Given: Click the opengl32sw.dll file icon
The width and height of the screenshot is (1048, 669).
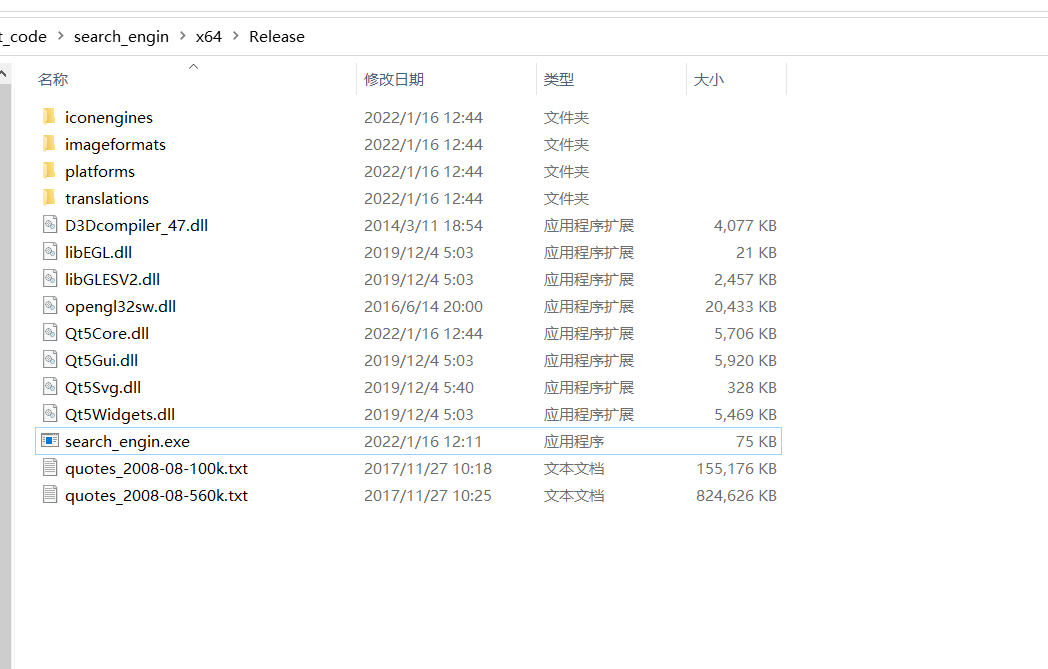Looking at the screenshot, I should point(49,306).
